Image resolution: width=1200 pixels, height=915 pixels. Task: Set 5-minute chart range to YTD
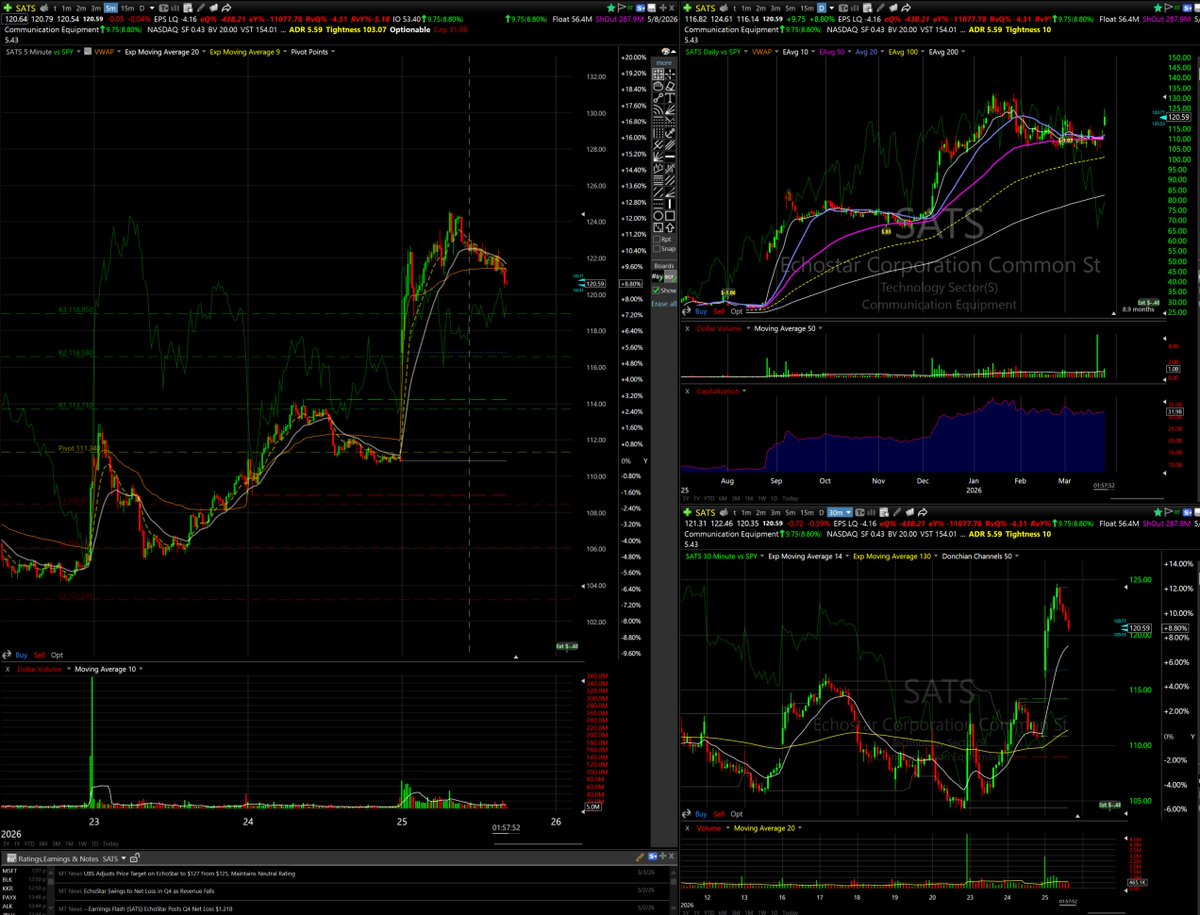point(29,844)
